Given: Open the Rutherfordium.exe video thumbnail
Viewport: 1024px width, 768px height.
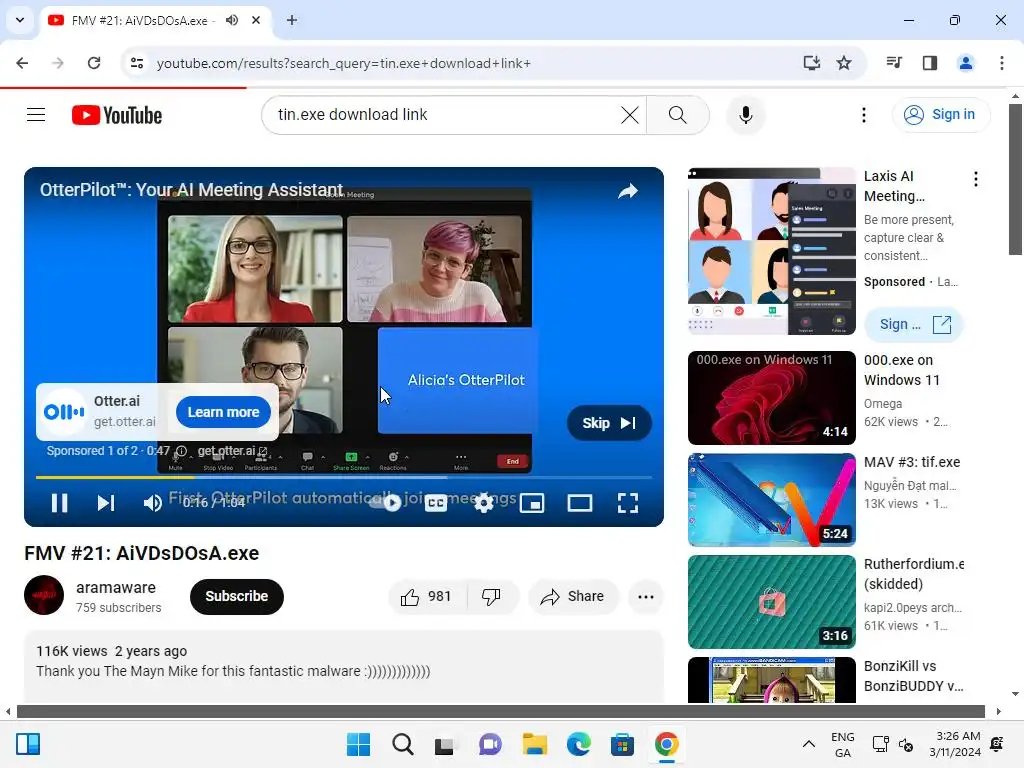Looking at the screenshot, I should [x=771, y=601].
